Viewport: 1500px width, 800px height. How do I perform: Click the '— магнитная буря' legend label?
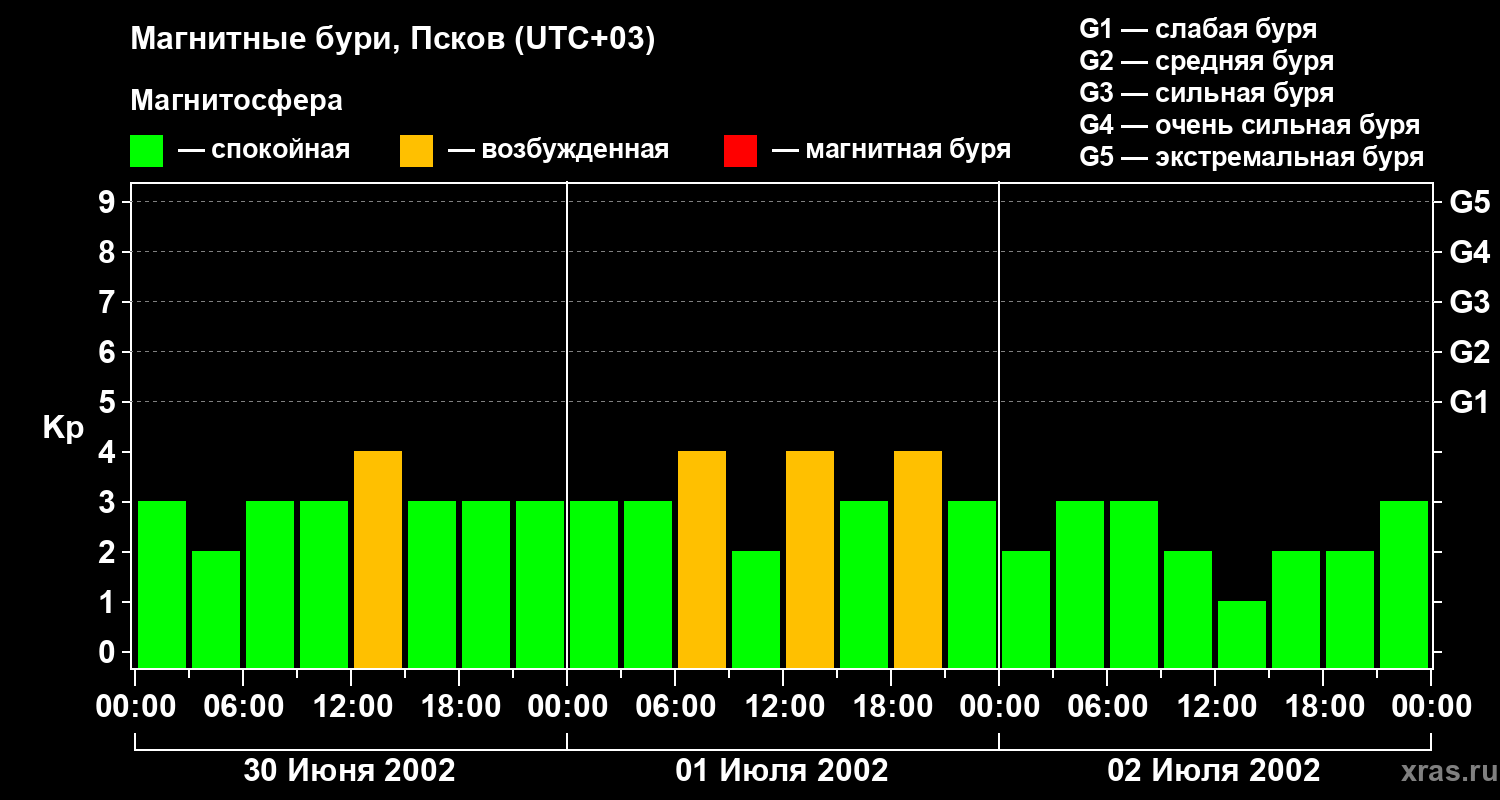[891, 150]
